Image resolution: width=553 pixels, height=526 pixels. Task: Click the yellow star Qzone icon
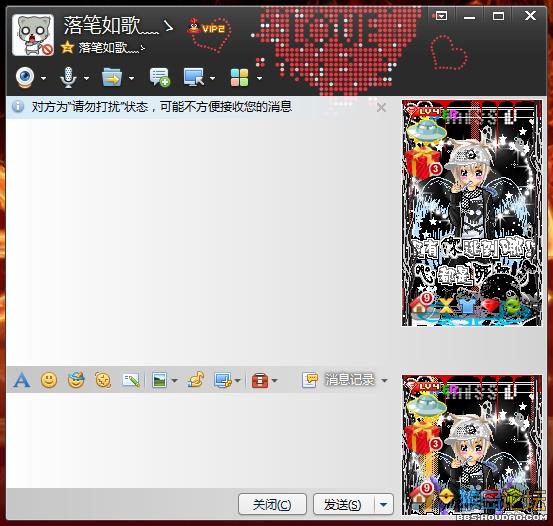(x=67, y=47)
